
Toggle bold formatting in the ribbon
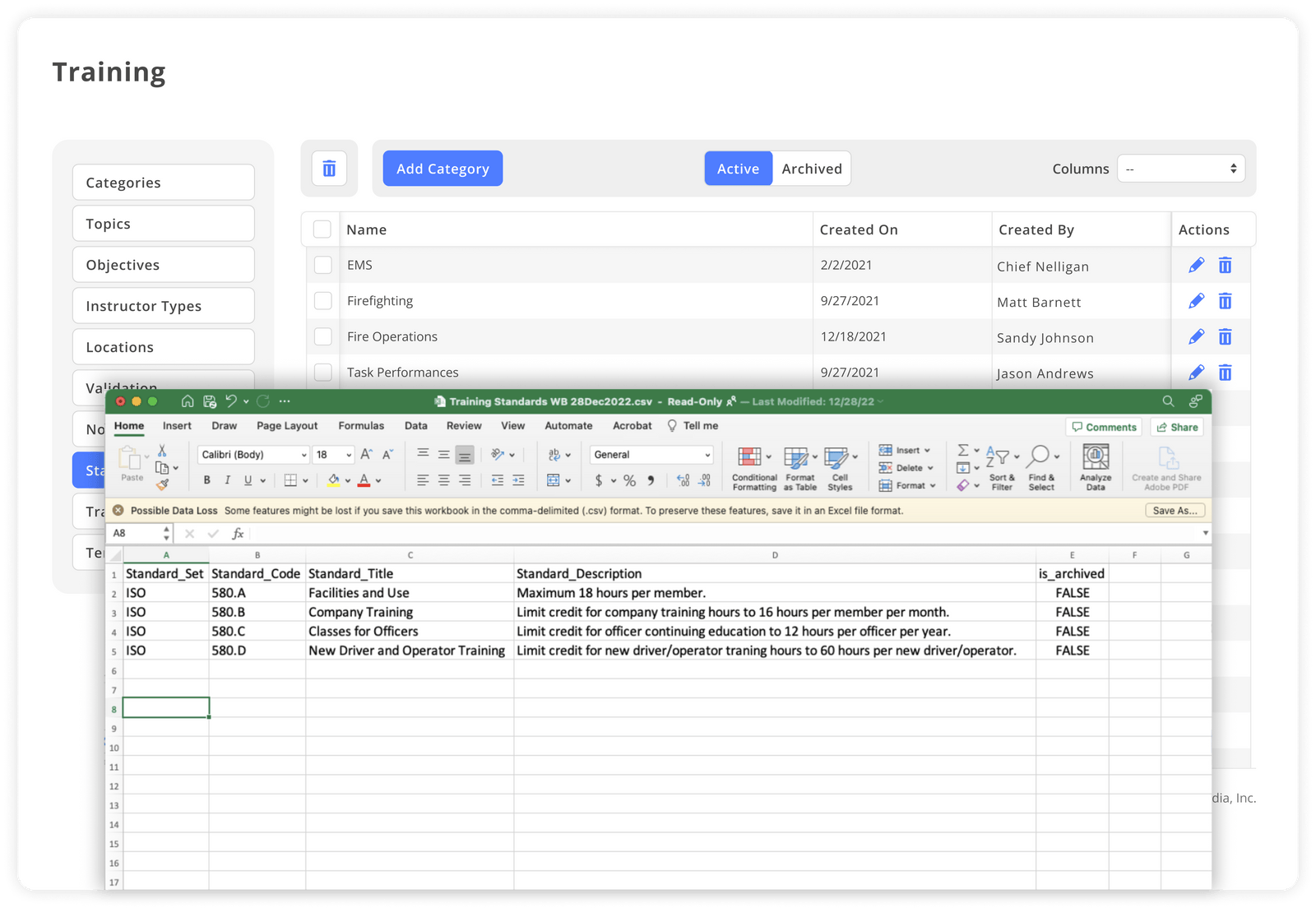point(206,479)
